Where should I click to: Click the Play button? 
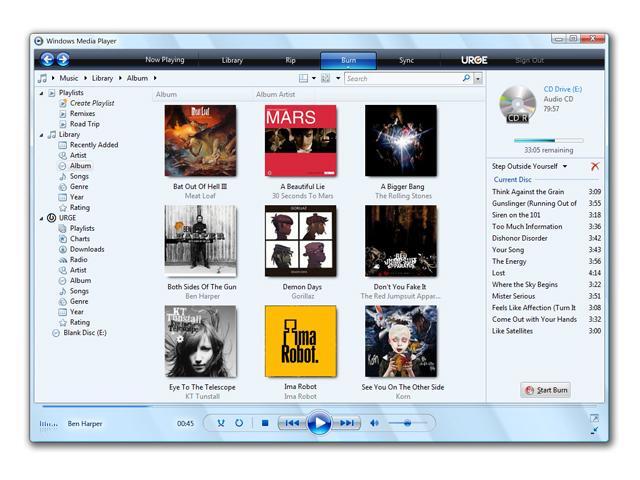319,423
